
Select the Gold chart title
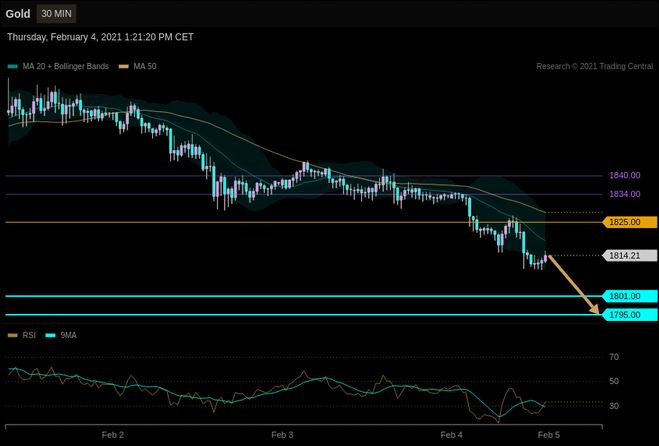(18, 14)
